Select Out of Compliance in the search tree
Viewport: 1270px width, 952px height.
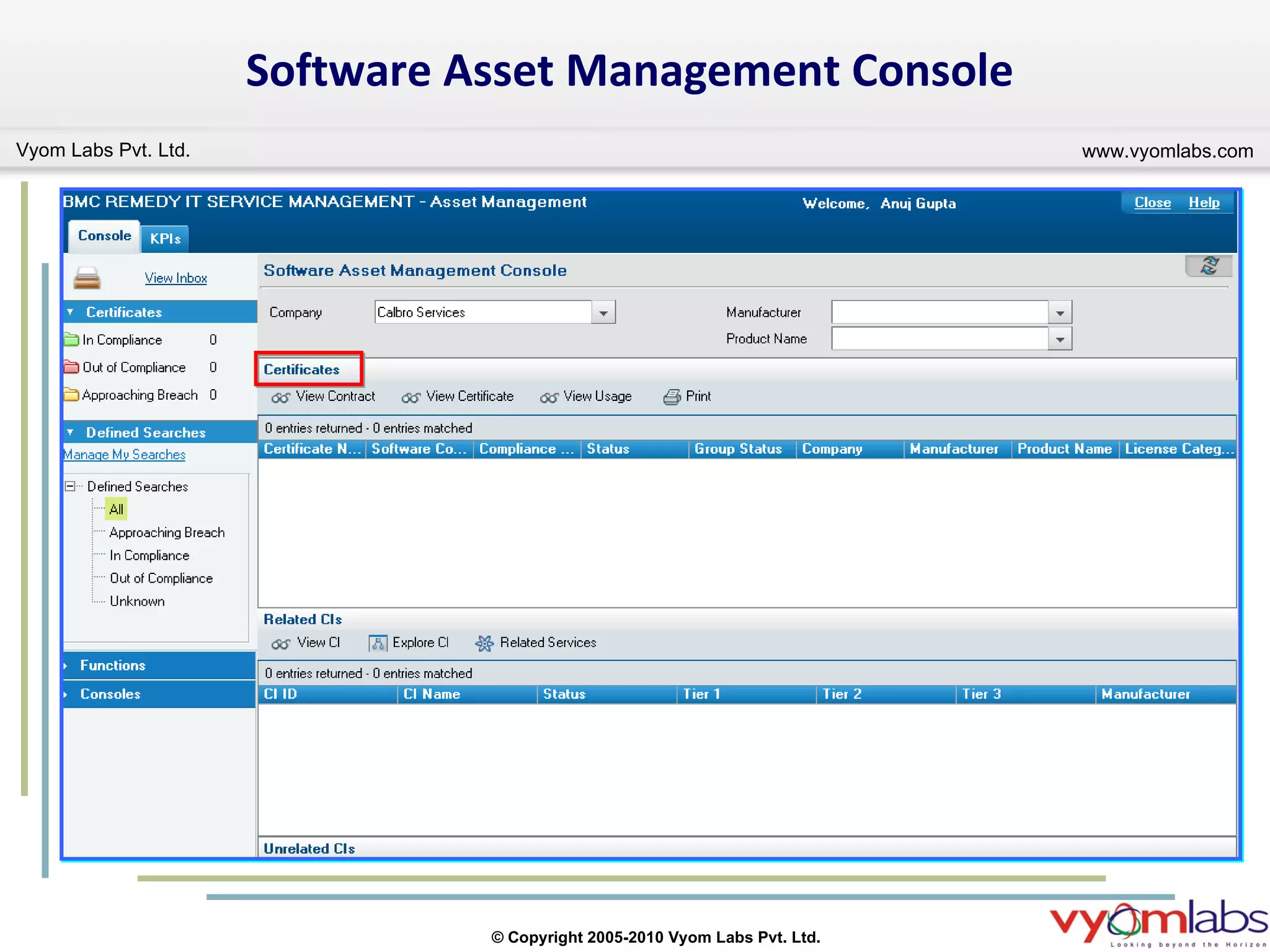(161, 578)
